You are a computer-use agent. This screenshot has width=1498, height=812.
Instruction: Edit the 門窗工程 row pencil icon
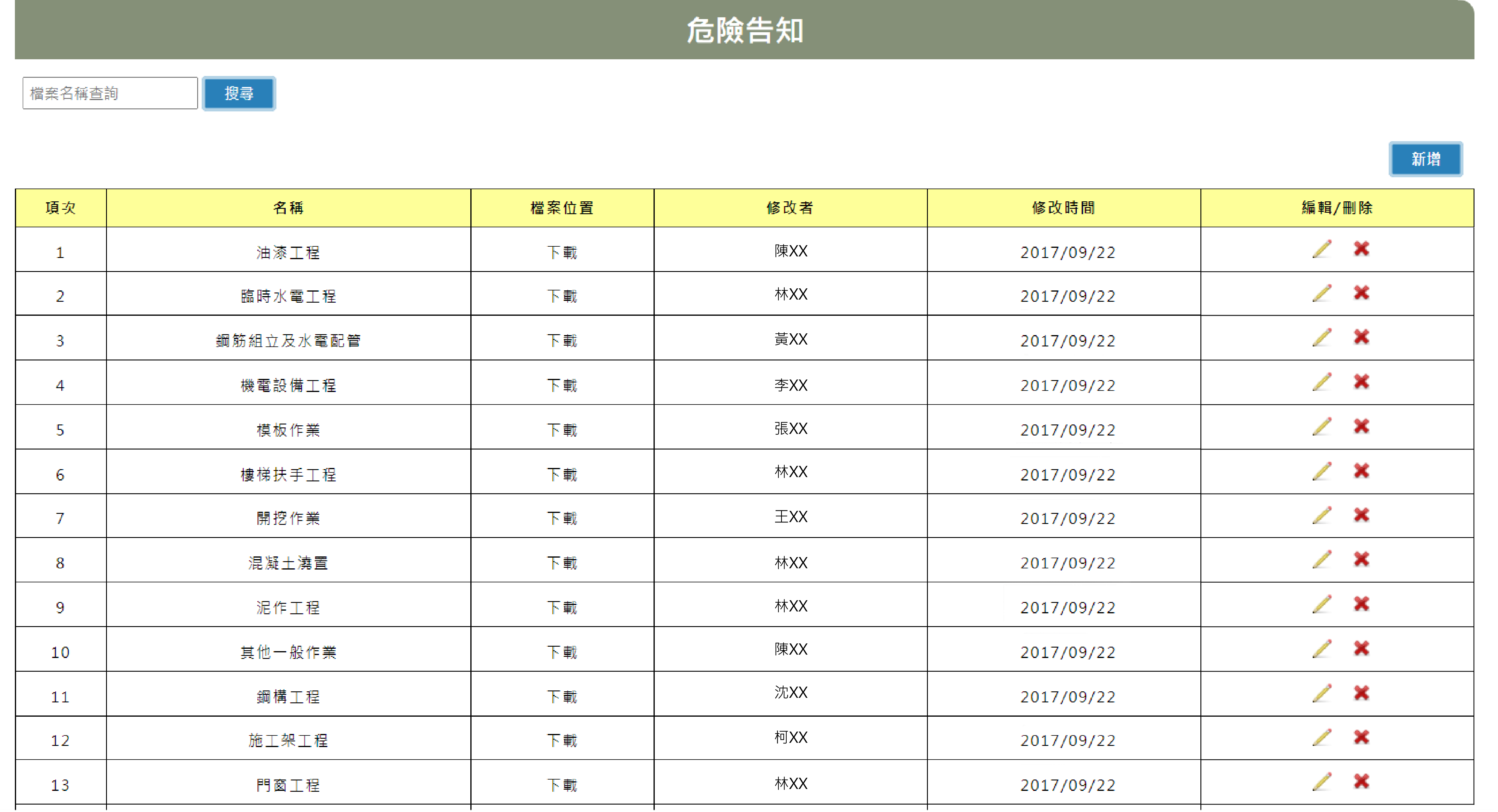tap(1321, 782)
